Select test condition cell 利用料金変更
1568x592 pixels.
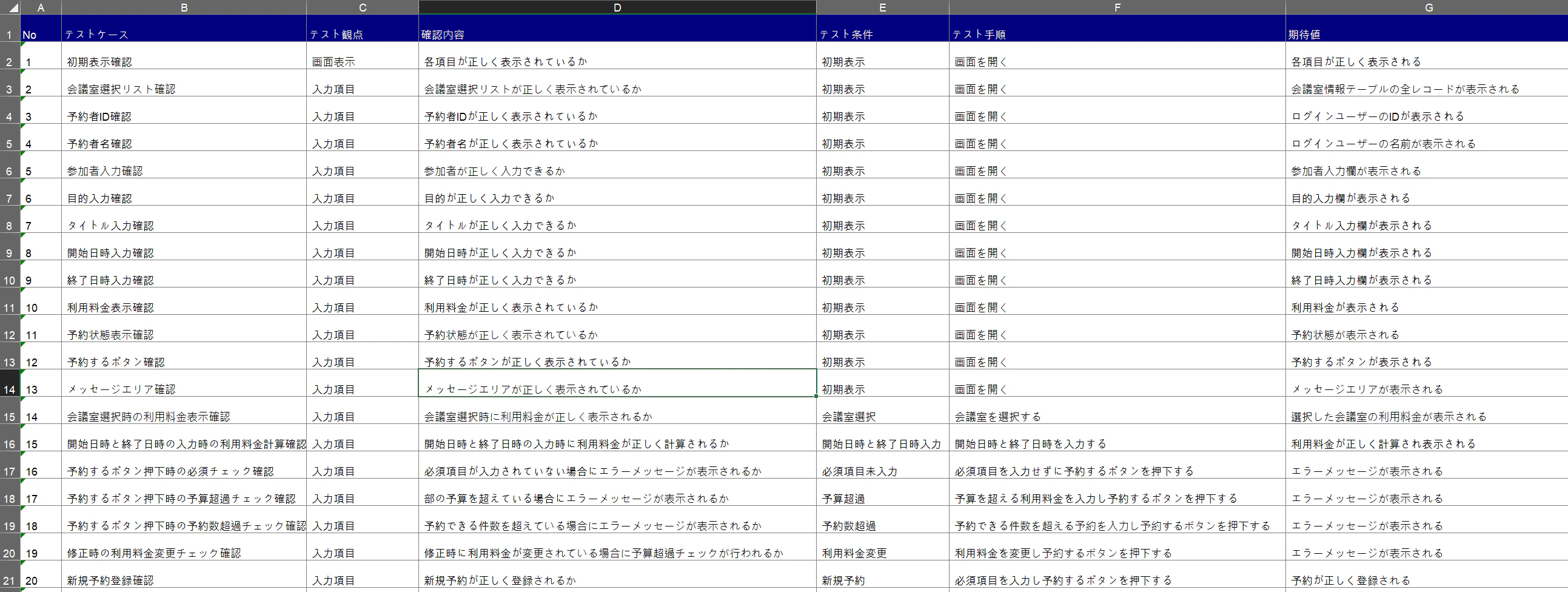(883, 547)
